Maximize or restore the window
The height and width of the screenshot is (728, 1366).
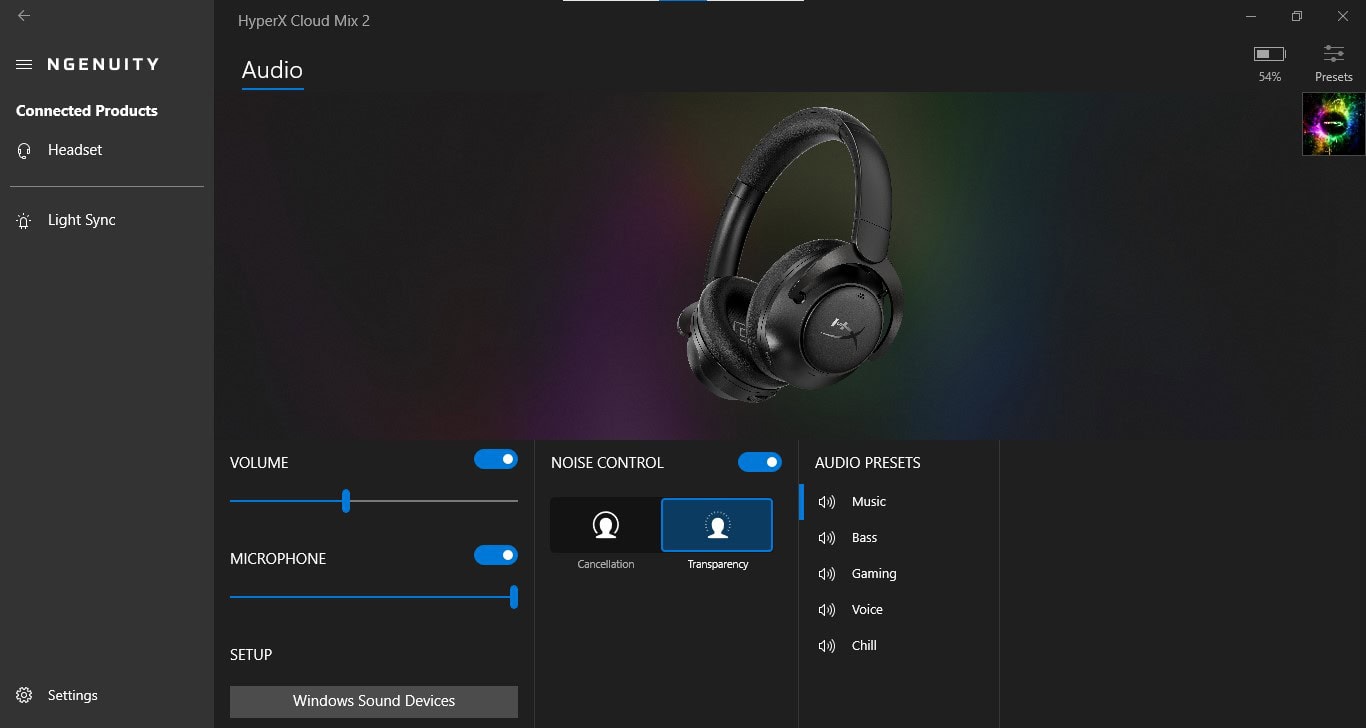(1297, 16)
